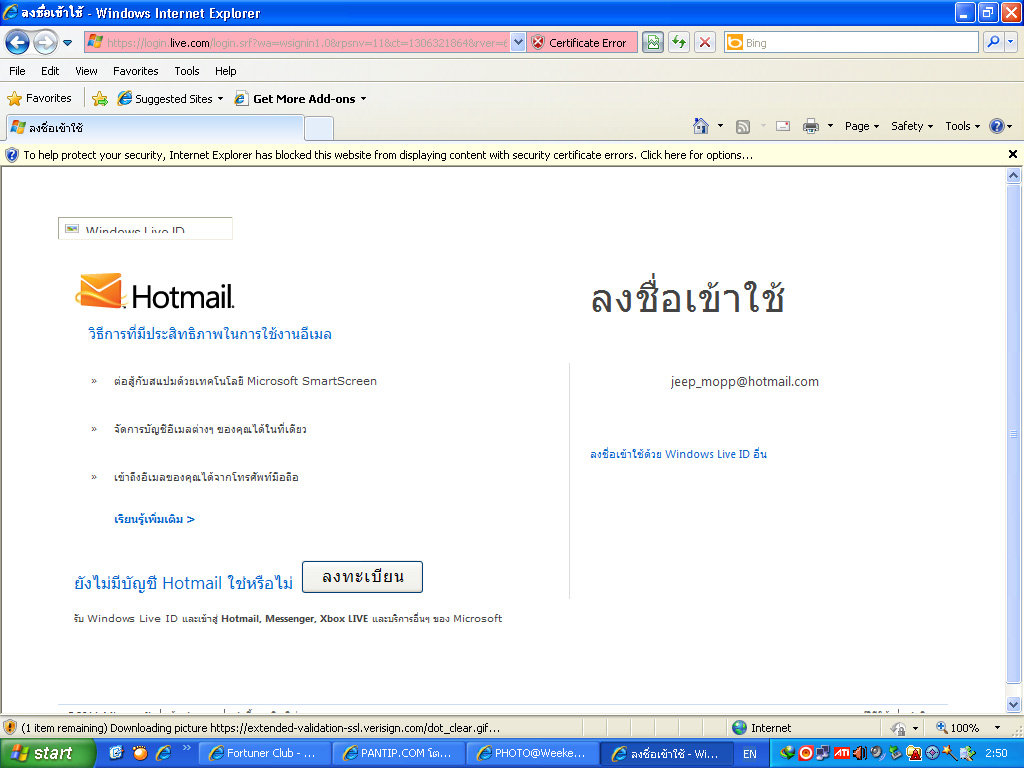
Task: Open the Safety dropdown menu
Action: coord(912,126)
